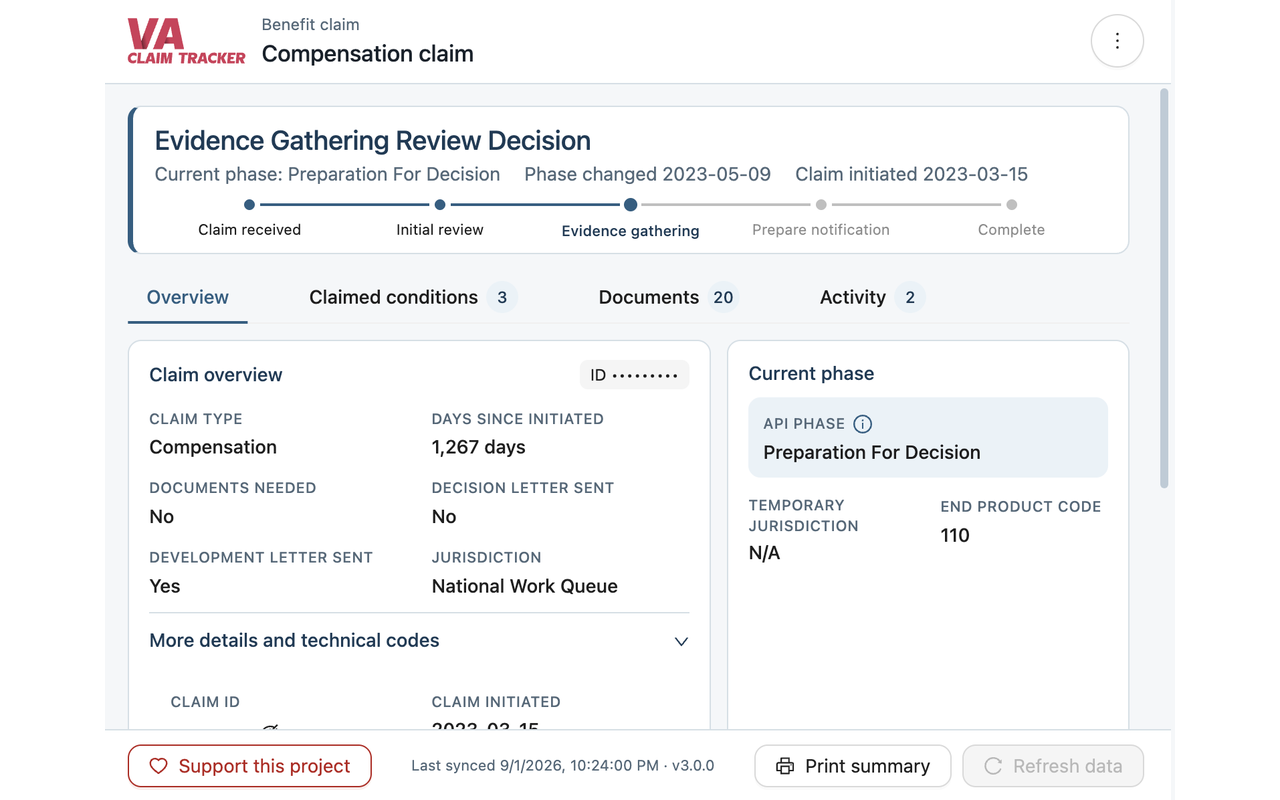
Task: Open the Claimed conditions tab
Action: pyautogui.click(x=412, y=297)
